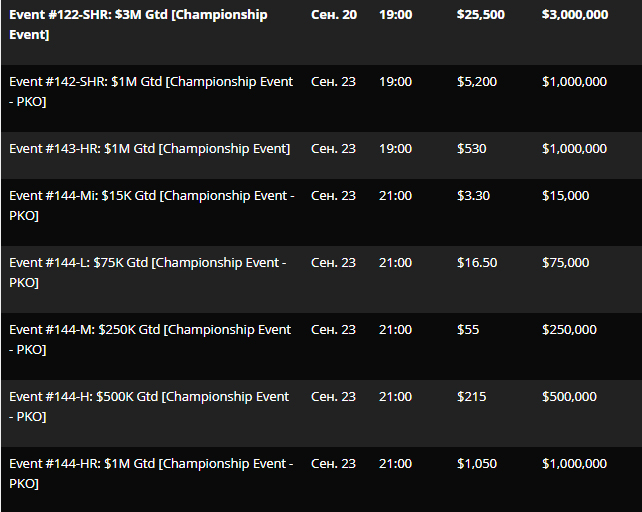Select Event #144-H $500K Gtd name

(x=149, y=406)
